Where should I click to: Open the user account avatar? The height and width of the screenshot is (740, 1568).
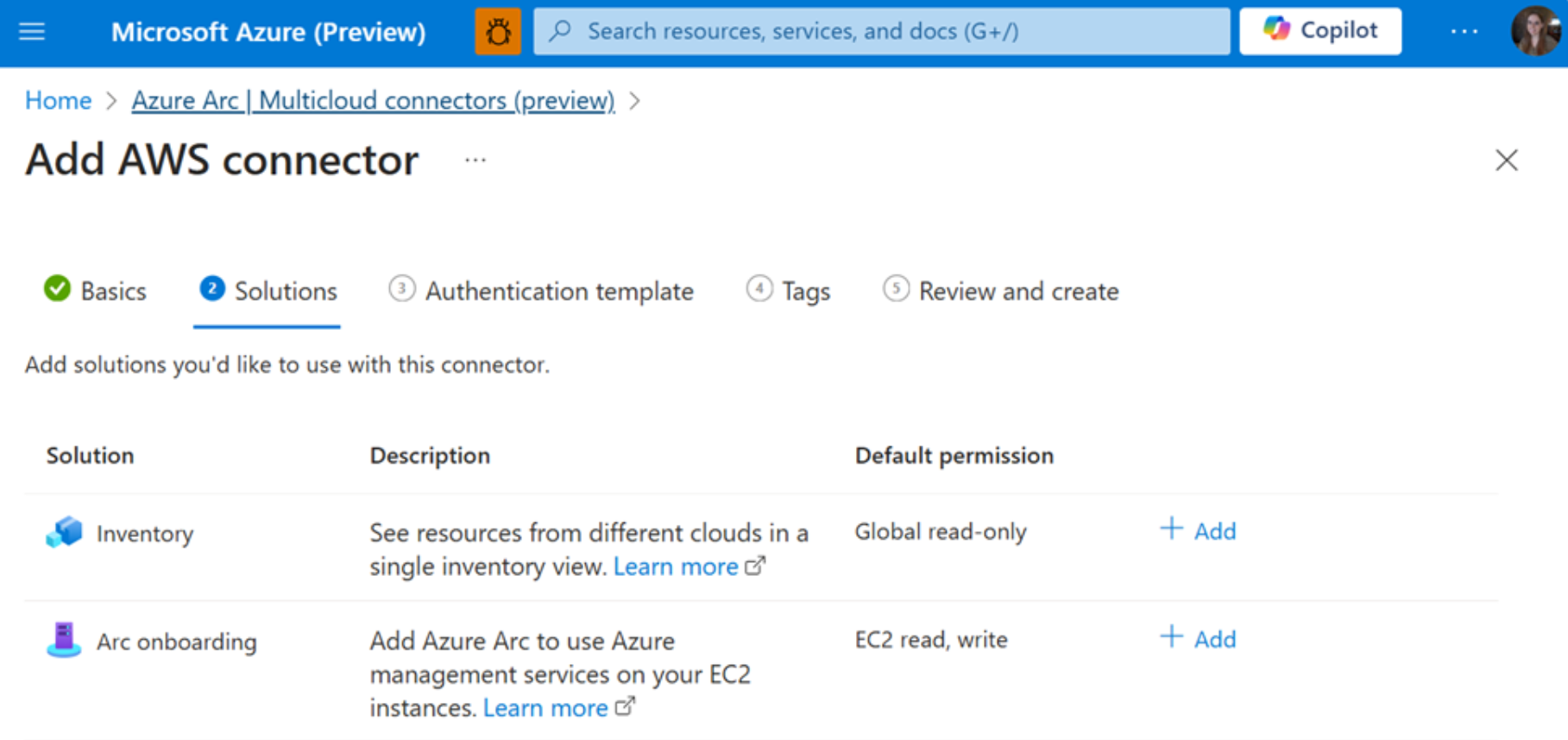click(x=1534, y=31)
